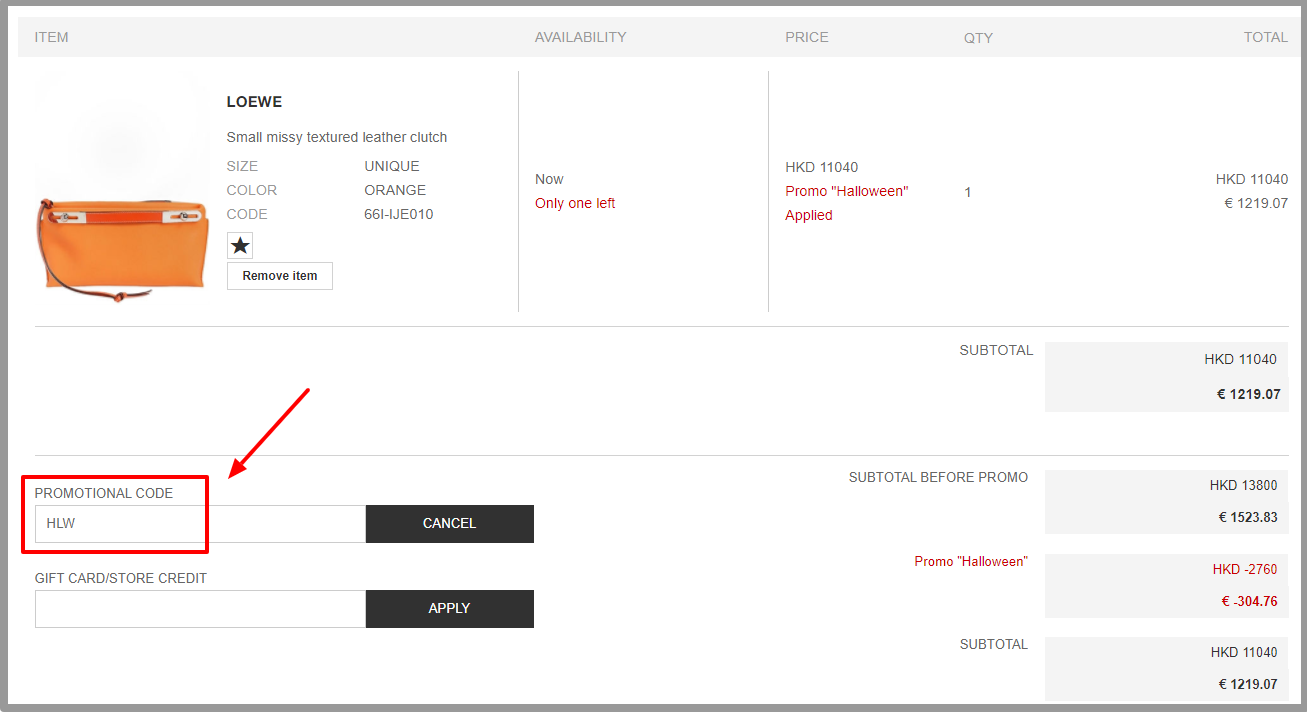Click the € 1219.07 item total in row

(x=1256, y=203)
